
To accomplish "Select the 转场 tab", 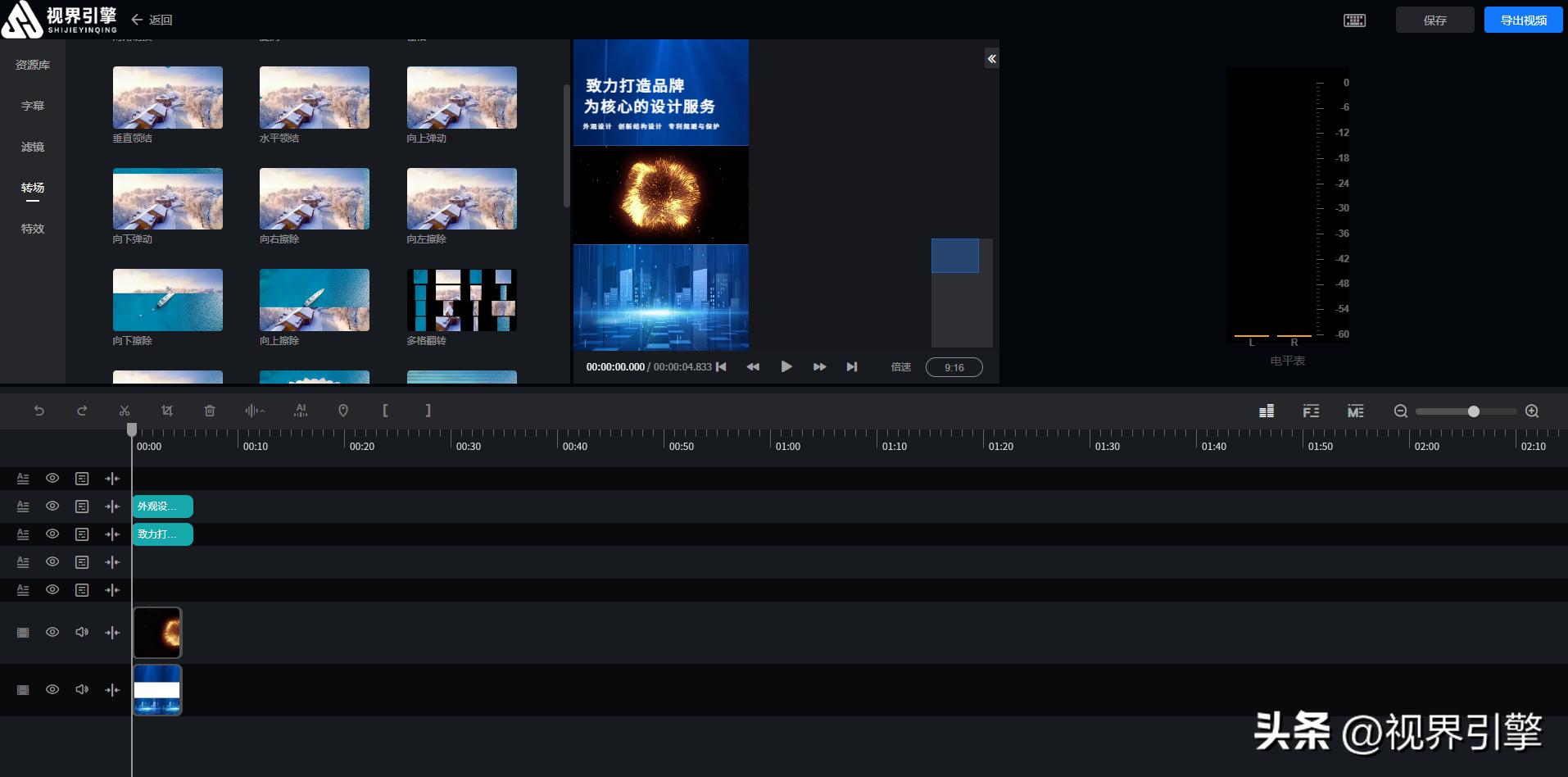I will click(33, 188).
